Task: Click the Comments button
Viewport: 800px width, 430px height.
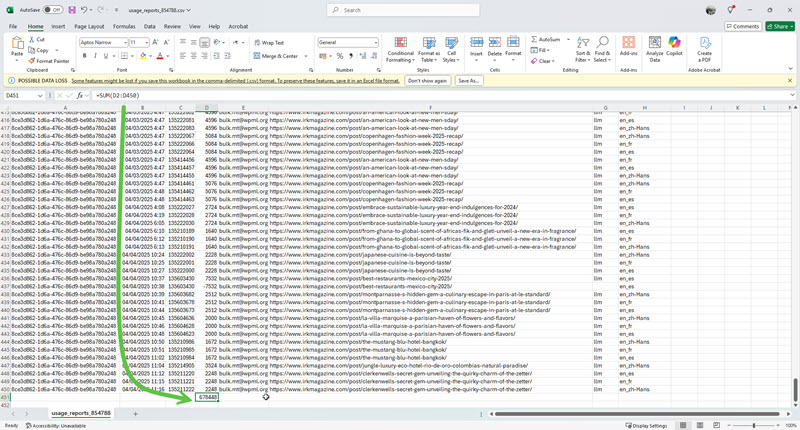Action: 743,26
